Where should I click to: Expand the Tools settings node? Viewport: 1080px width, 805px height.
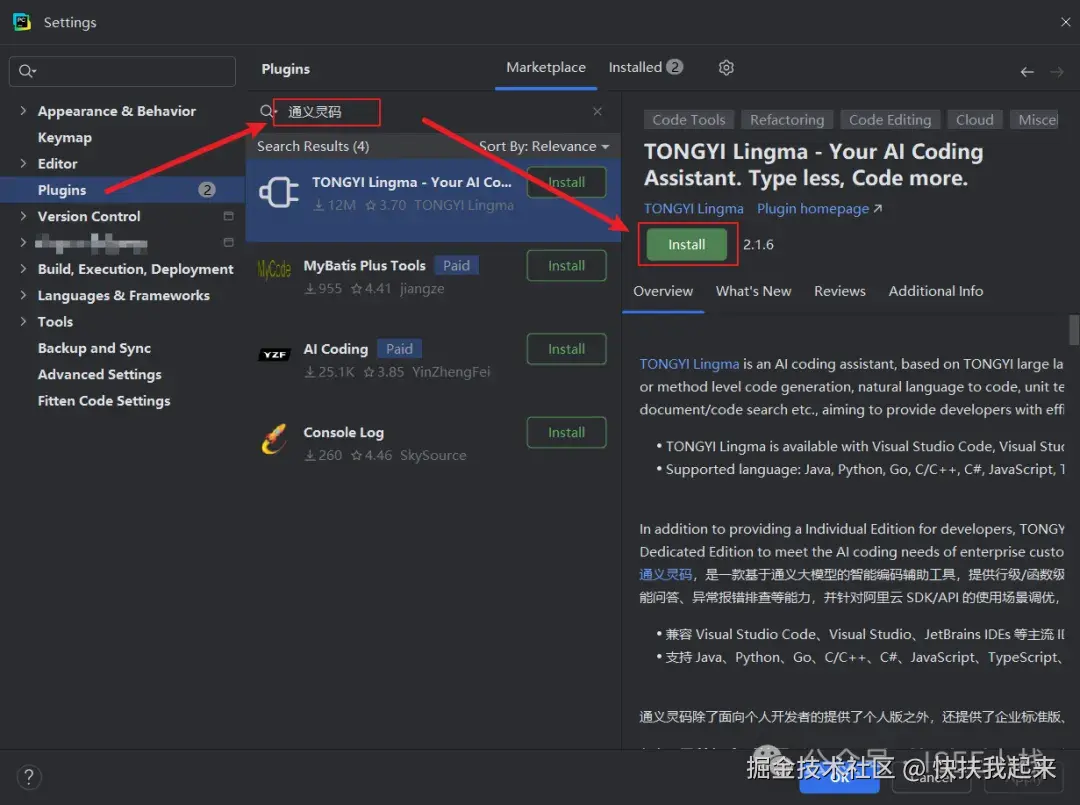tap(23, 321)
